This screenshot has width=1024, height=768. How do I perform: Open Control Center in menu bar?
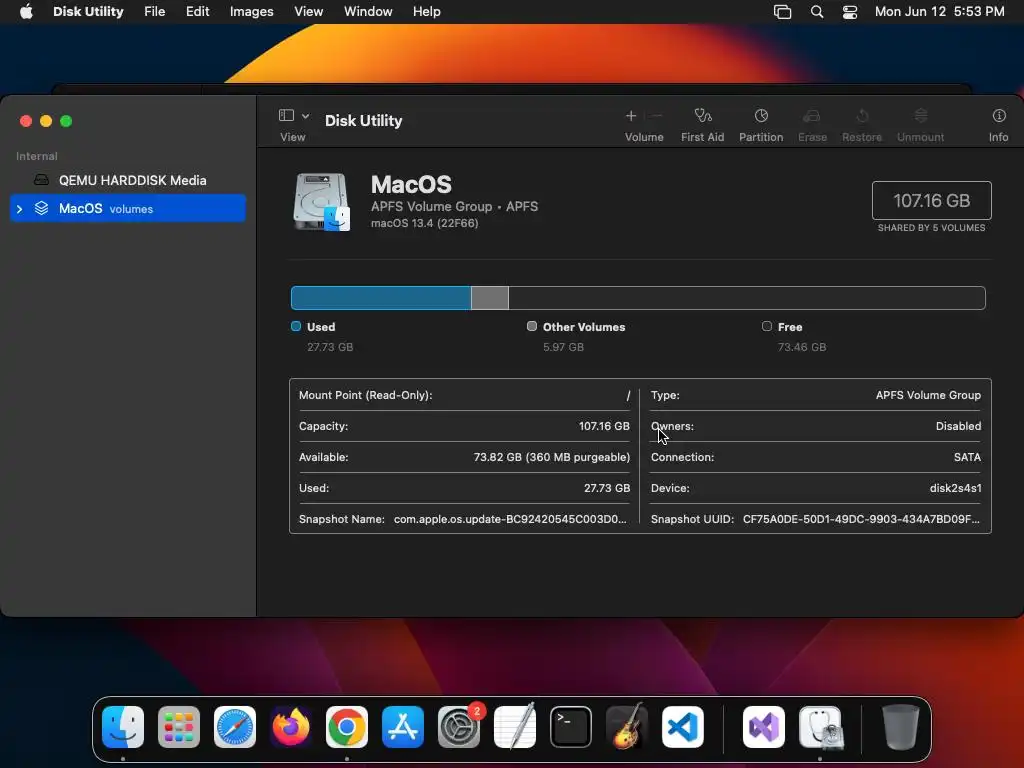pos(850,12)
